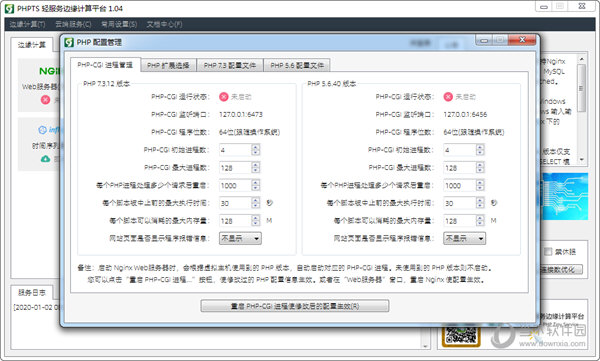Click scroll-down arrow of main window text panel
The height and width of the screenshot is (361, 600).
tap(581, 160)
